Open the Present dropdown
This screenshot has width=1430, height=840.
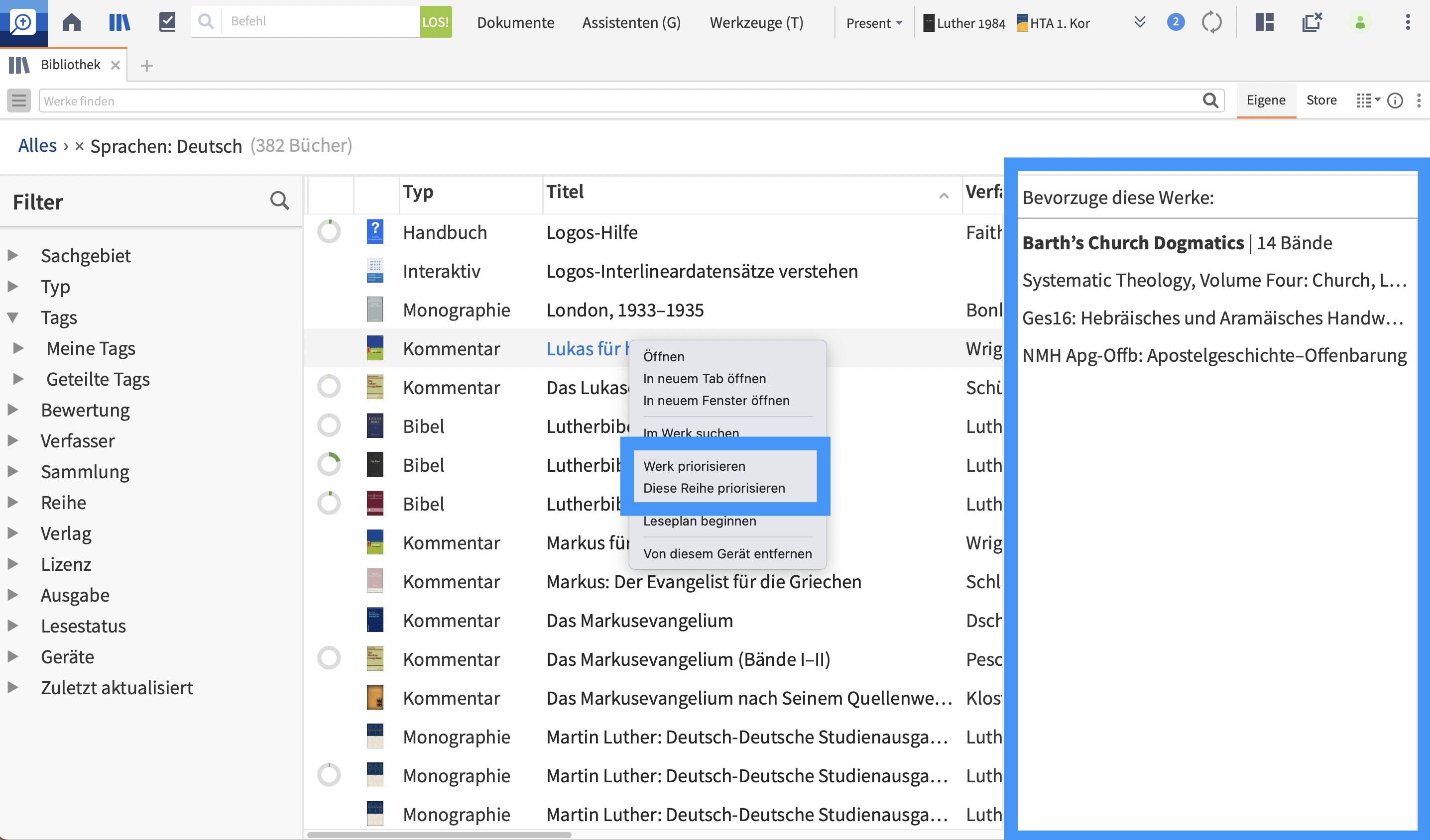[x=874, y=23]
